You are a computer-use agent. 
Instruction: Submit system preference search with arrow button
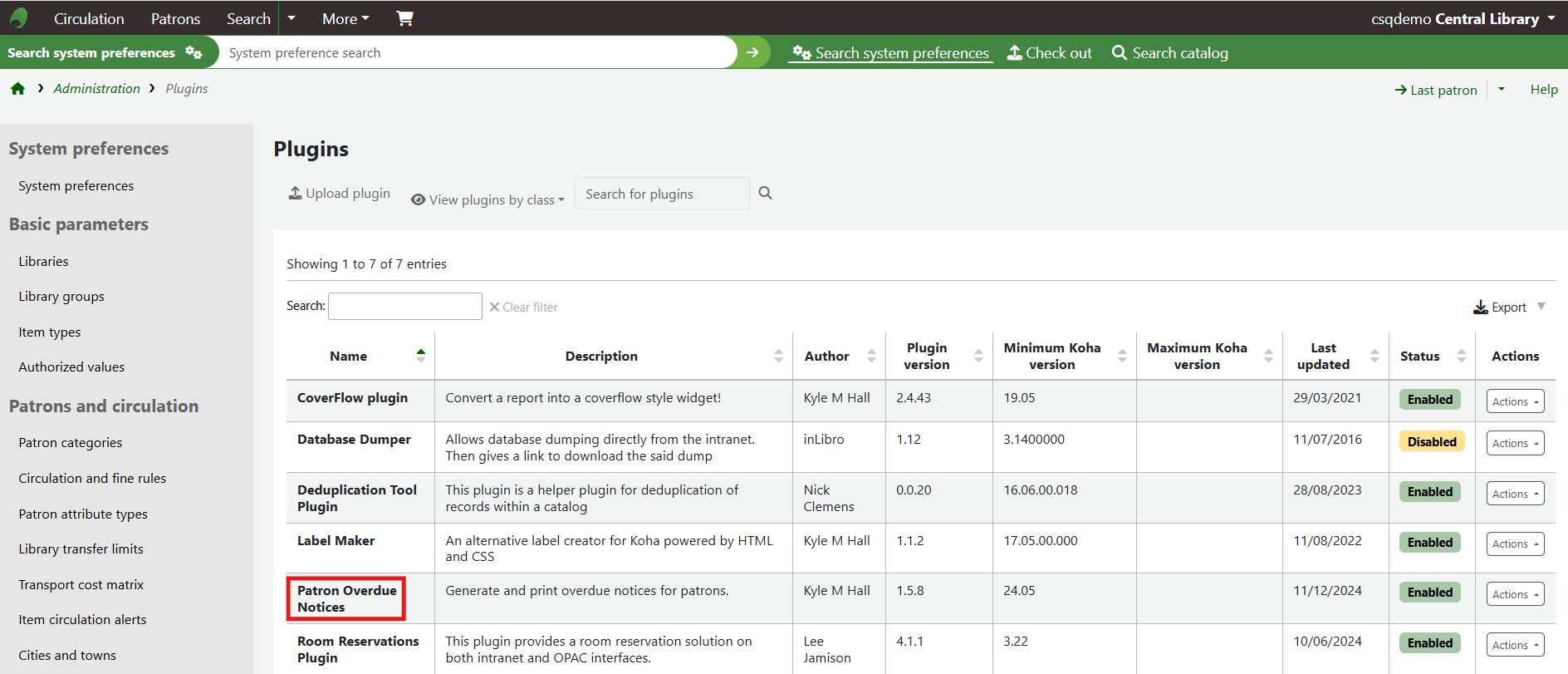752,52
